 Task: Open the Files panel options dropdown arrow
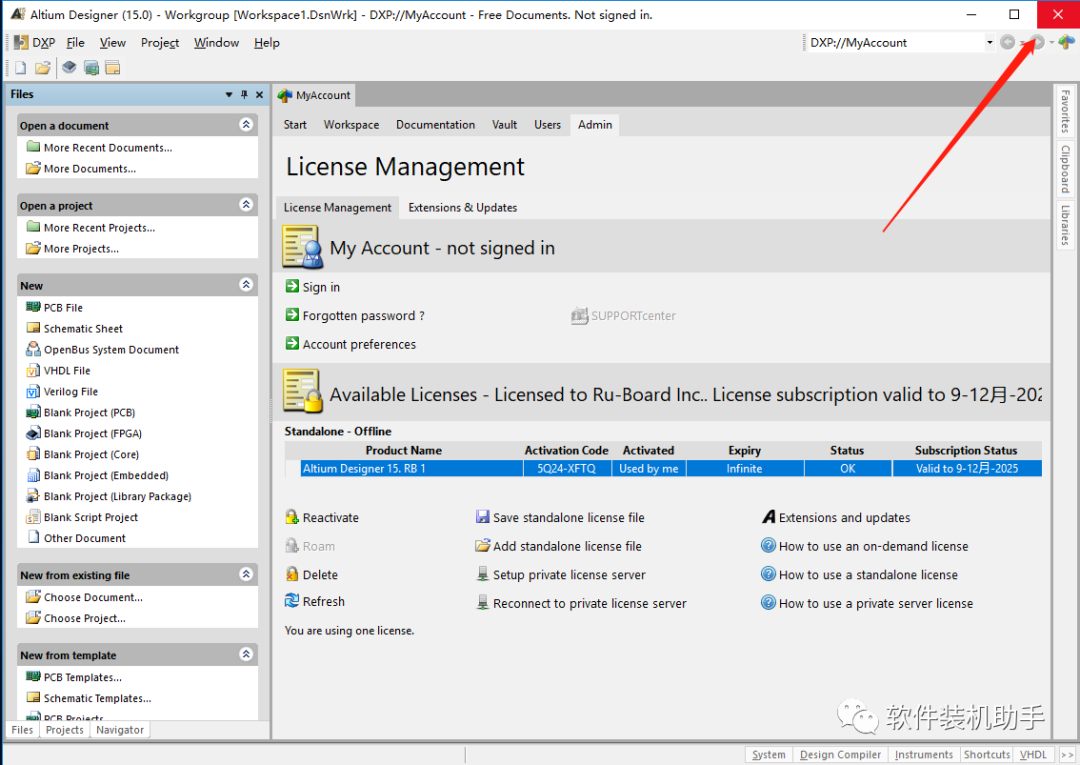point(229,94)
